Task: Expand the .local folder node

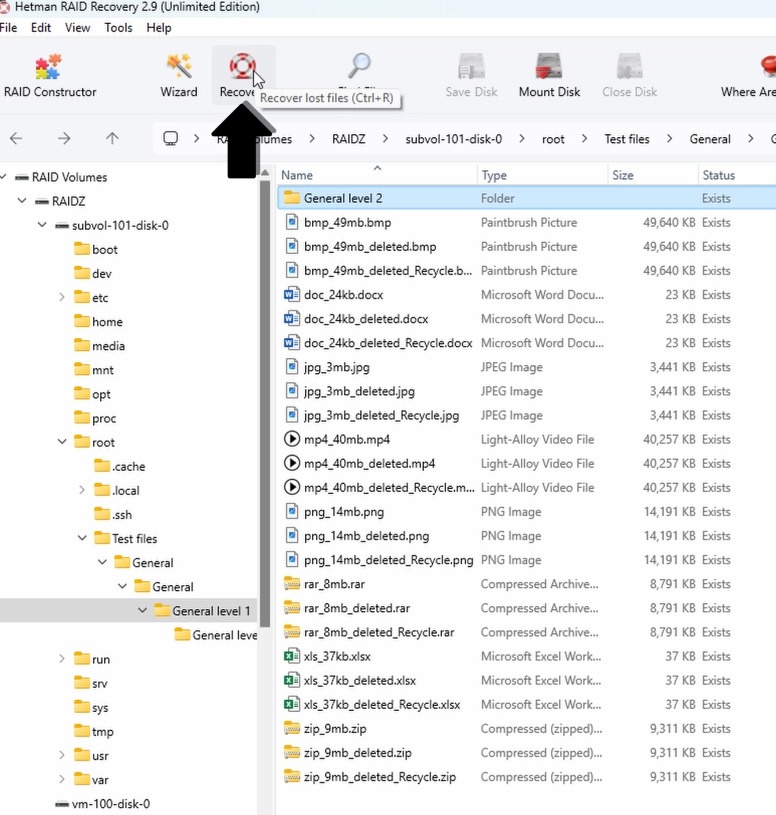Action: pos(82,490)
